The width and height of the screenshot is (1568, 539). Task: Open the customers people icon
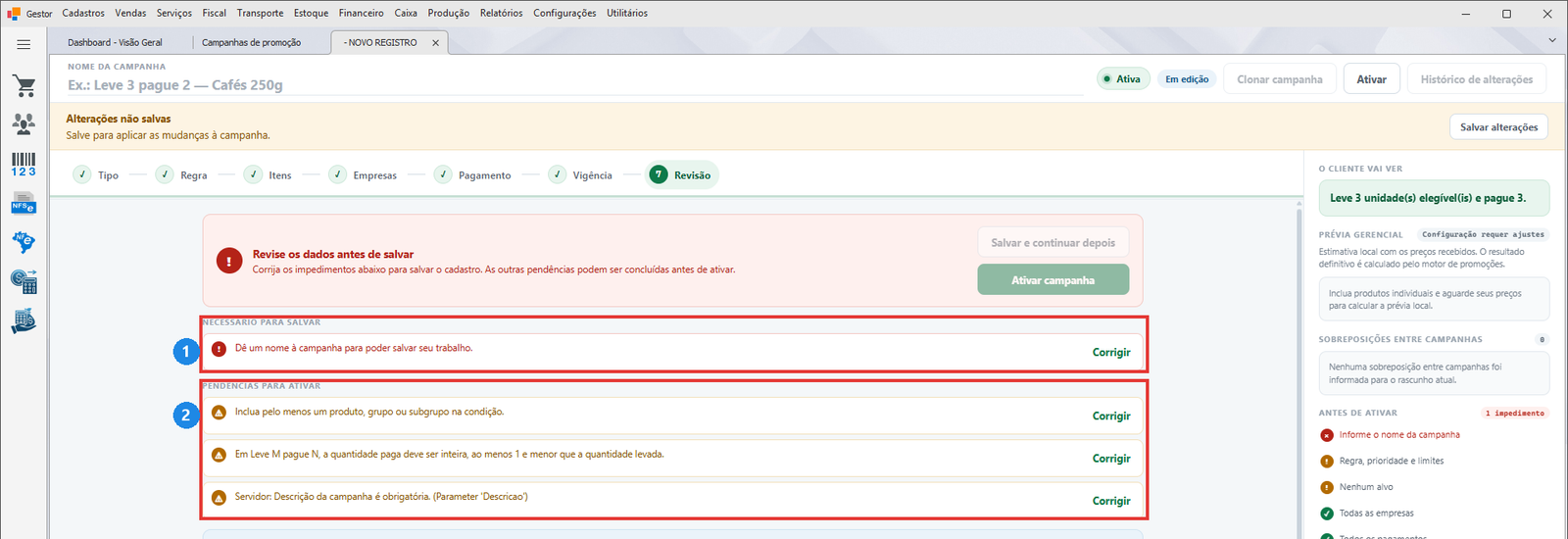24,123
